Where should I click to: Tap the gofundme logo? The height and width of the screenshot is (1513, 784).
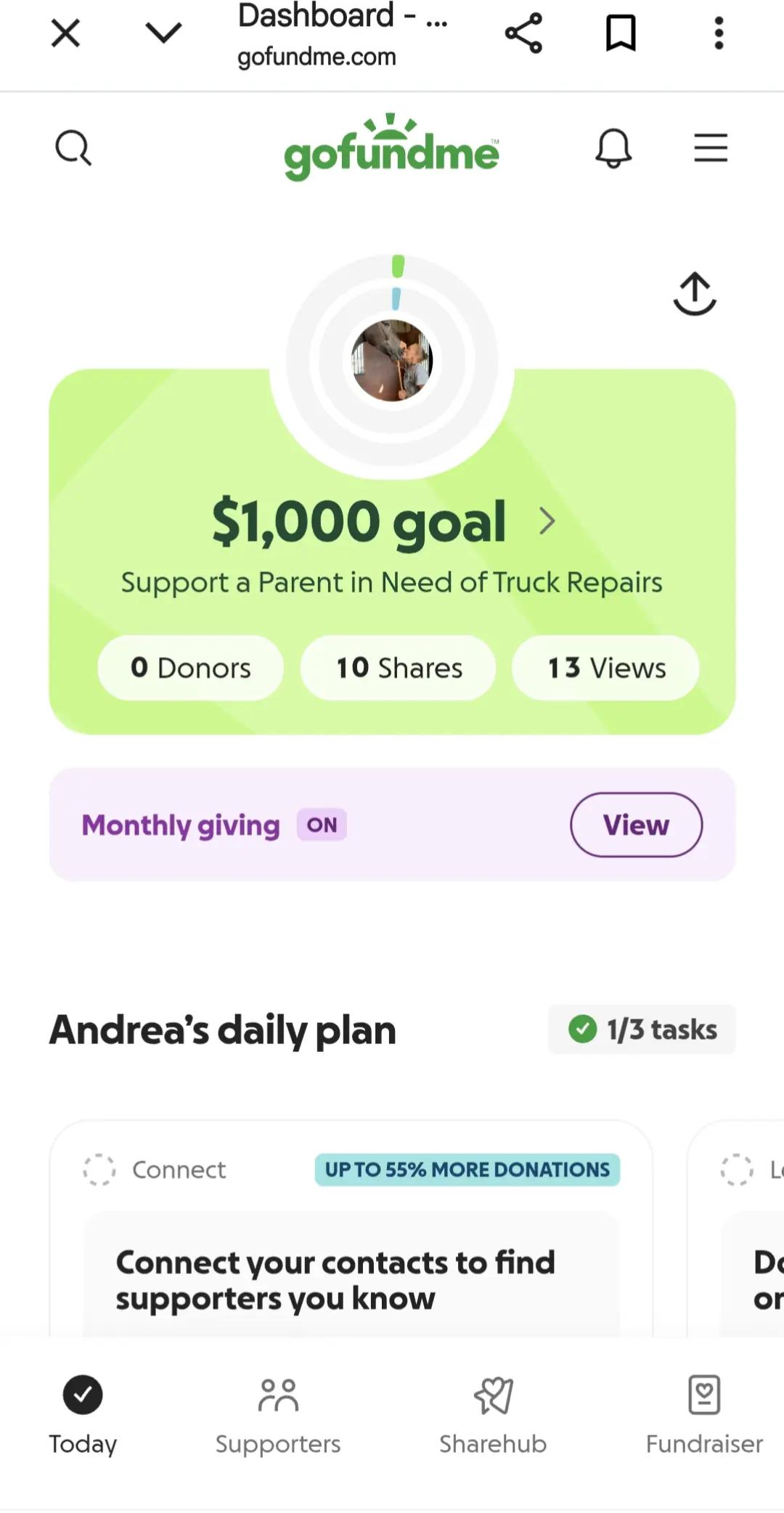[x=391, y=147]
